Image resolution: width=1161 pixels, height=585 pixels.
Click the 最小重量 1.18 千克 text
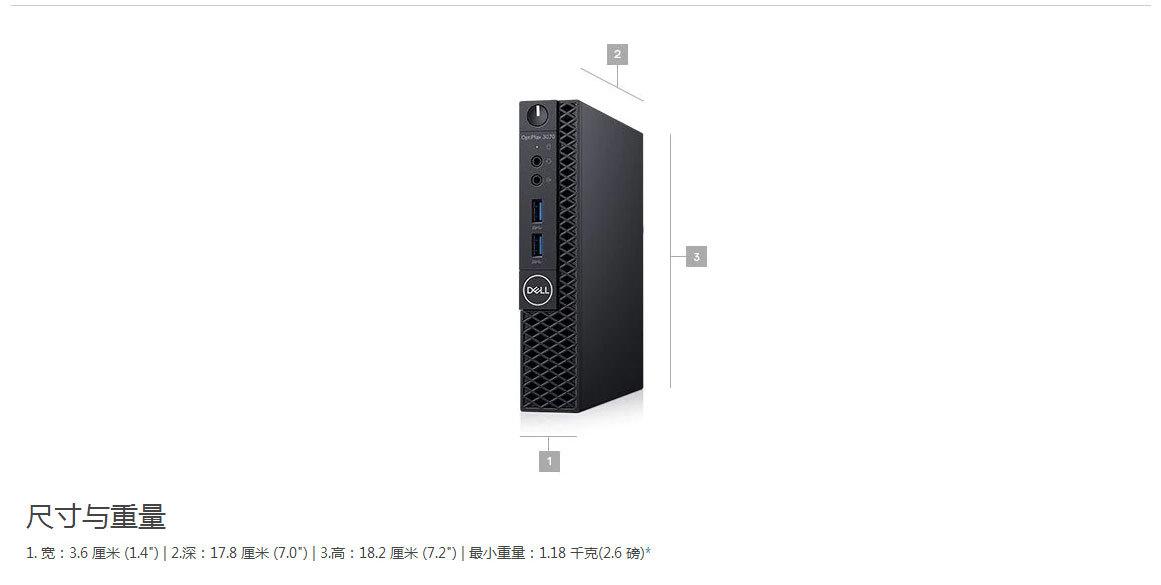coord(533,553)
